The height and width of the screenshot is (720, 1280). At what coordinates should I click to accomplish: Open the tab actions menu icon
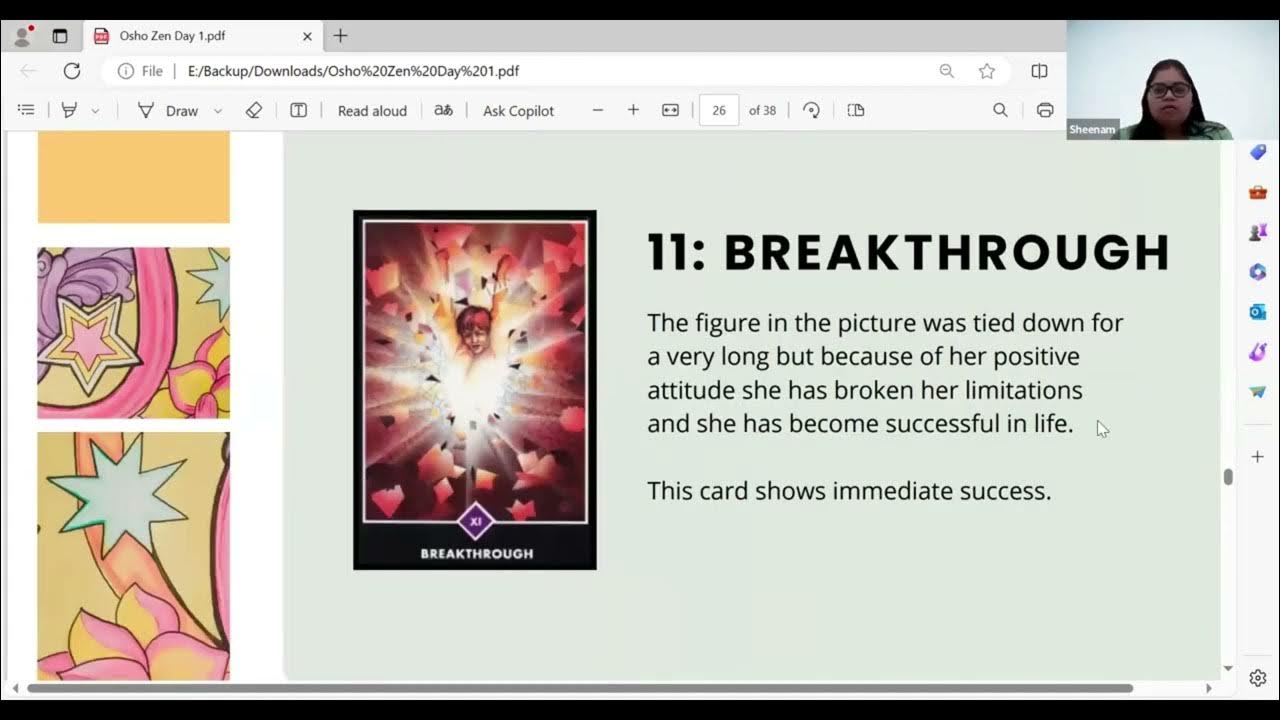click(60, 36)
